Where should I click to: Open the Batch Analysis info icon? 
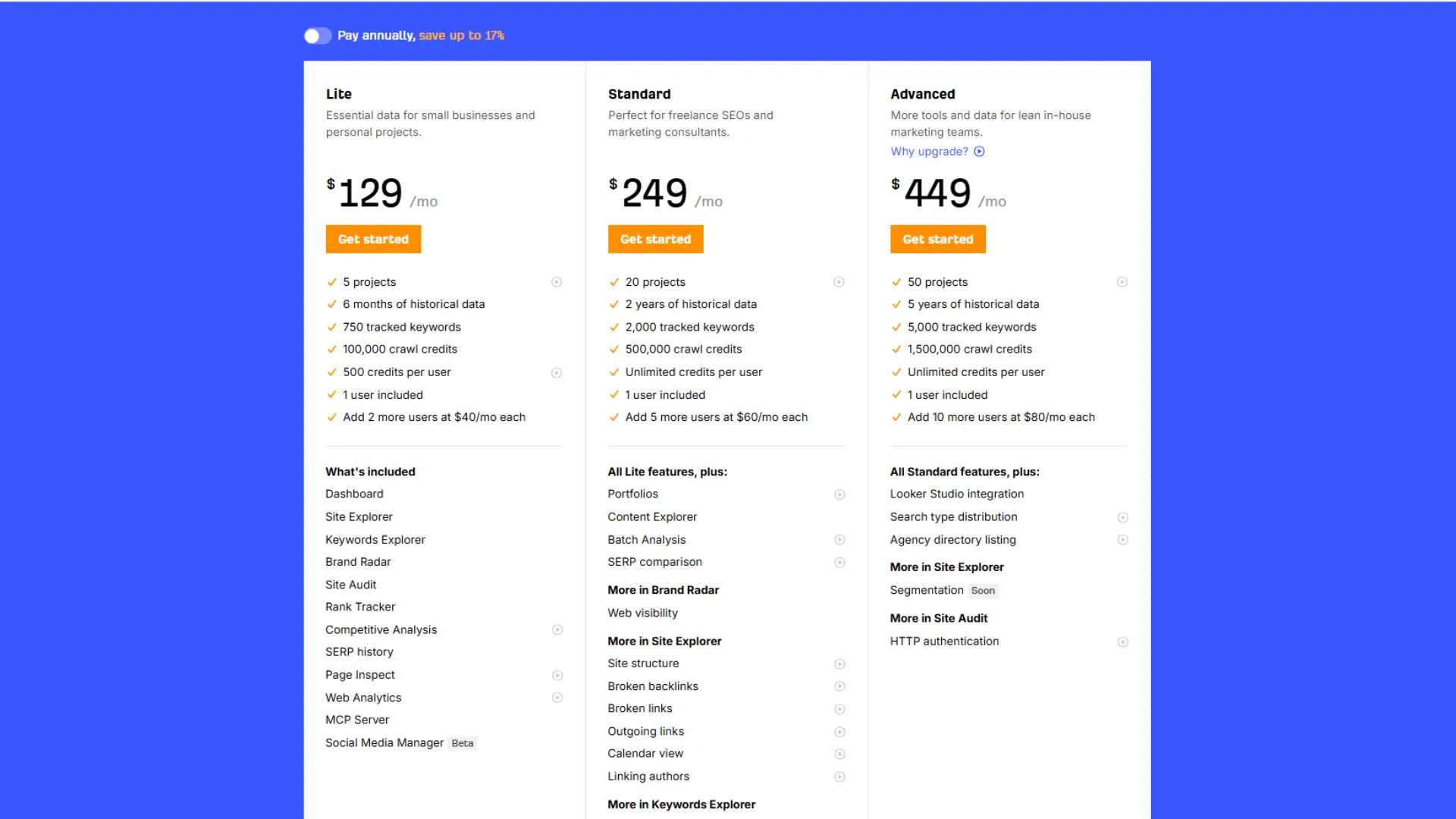[x=839, y=540]
